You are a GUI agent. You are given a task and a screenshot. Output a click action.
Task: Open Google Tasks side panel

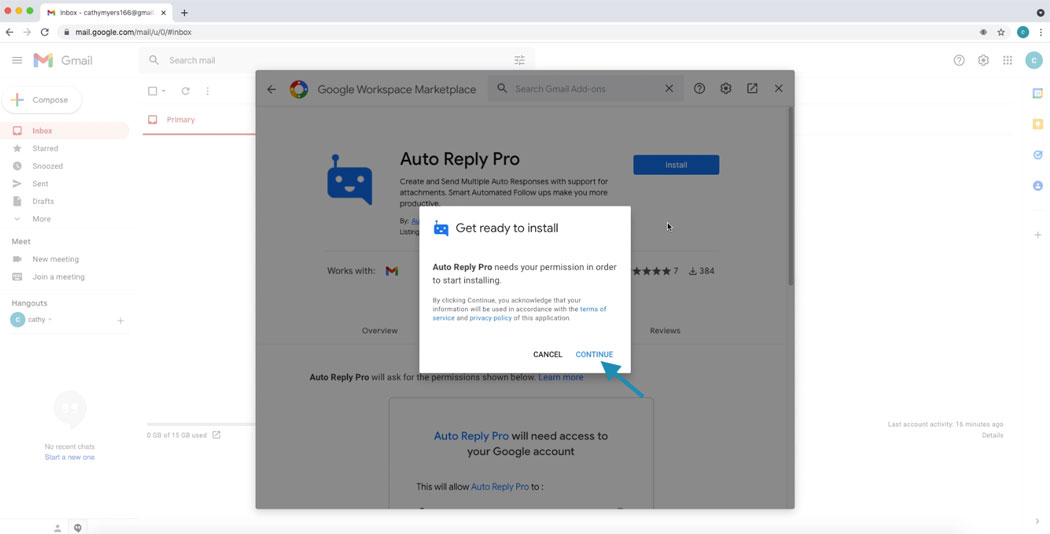point(1037,155)
